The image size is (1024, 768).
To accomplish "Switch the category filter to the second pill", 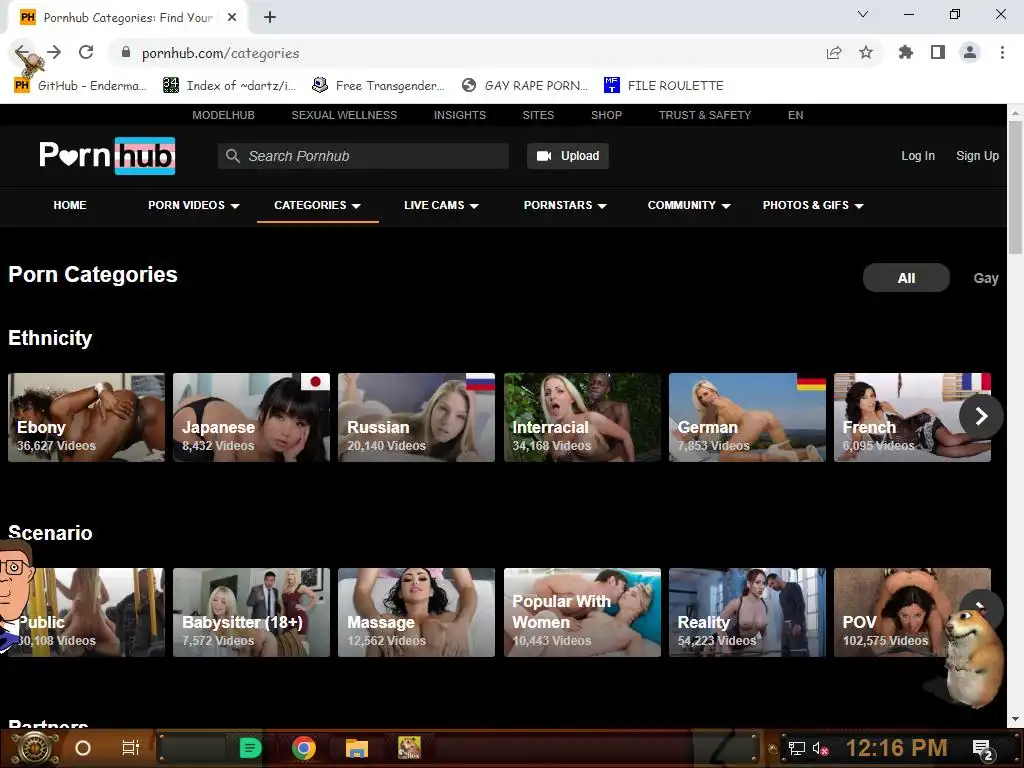I will (985, 278).
